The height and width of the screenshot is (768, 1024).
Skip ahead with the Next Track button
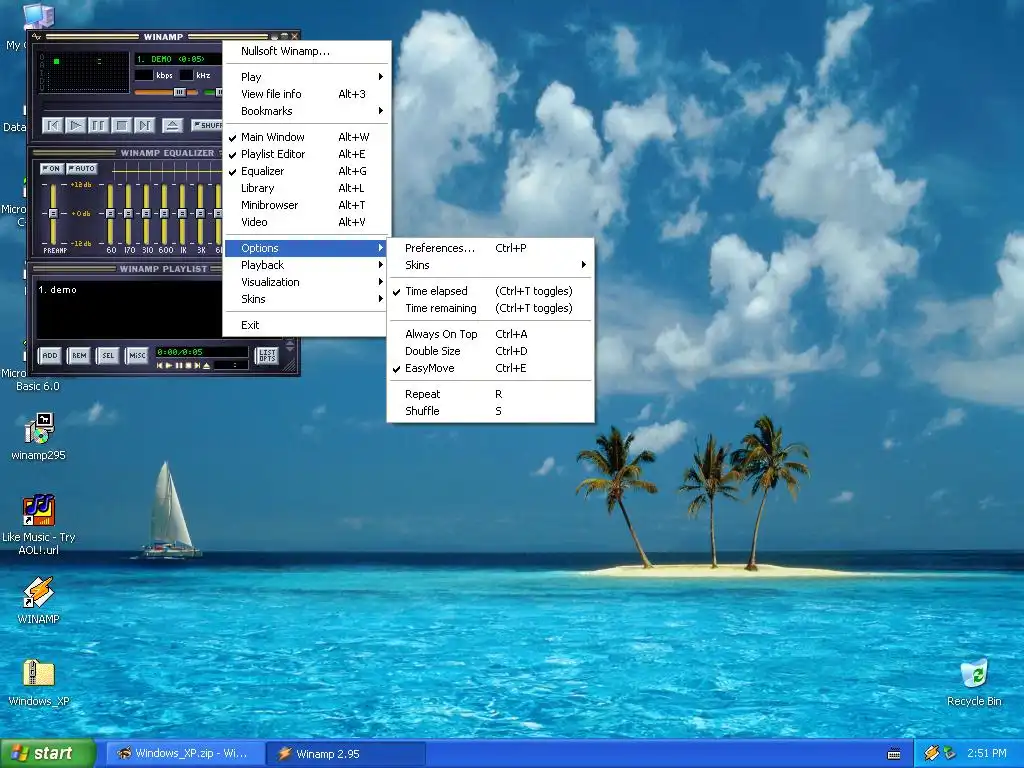click(x=144, y=125)
